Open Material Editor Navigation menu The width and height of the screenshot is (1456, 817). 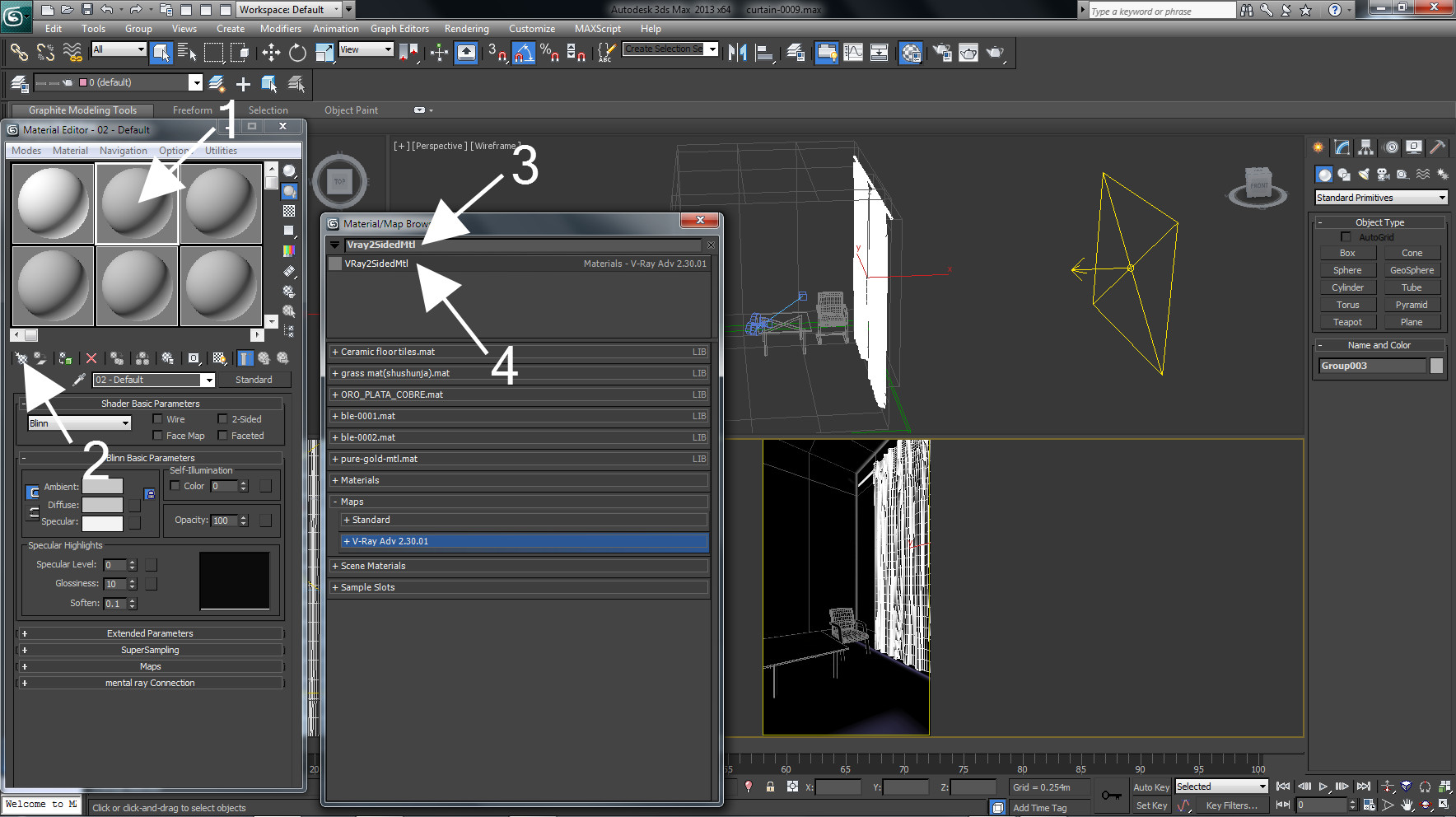[124, 151]
